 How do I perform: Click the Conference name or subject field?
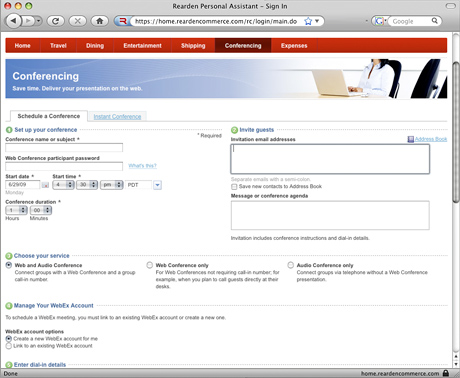tap(64, 147)
